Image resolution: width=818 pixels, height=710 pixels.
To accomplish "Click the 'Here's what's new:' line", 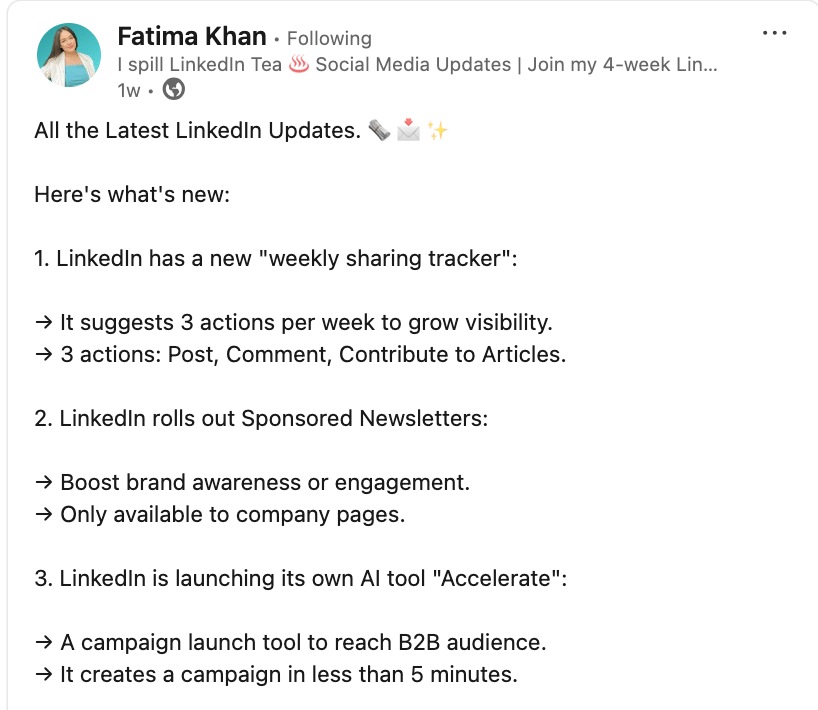I will (132, 195).
